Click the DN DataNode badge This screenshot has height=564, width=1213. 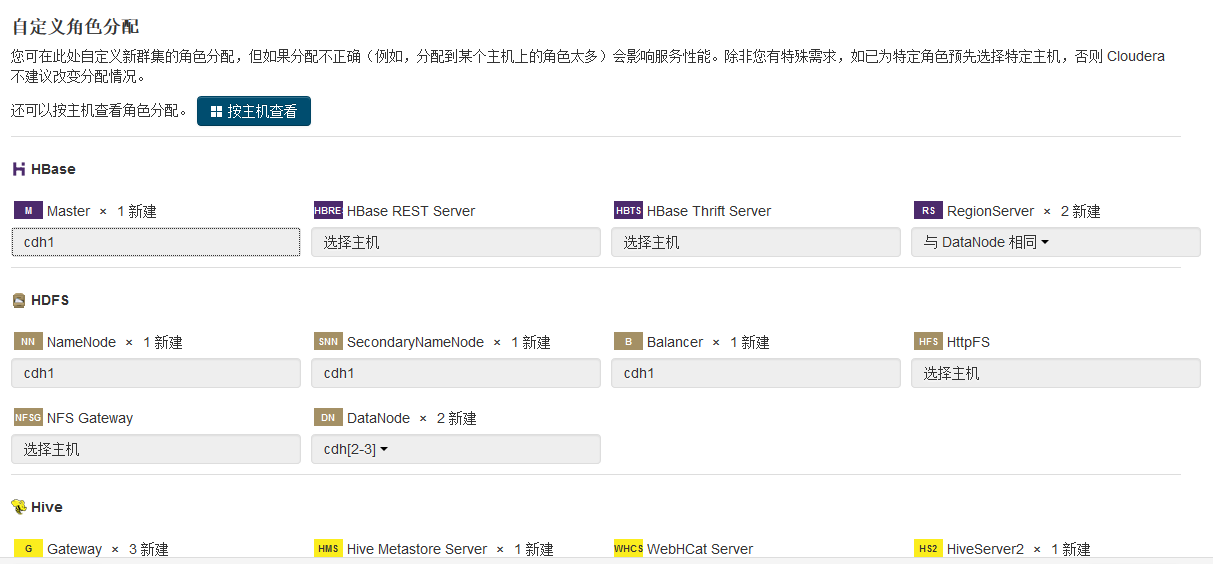coord(328,417)
